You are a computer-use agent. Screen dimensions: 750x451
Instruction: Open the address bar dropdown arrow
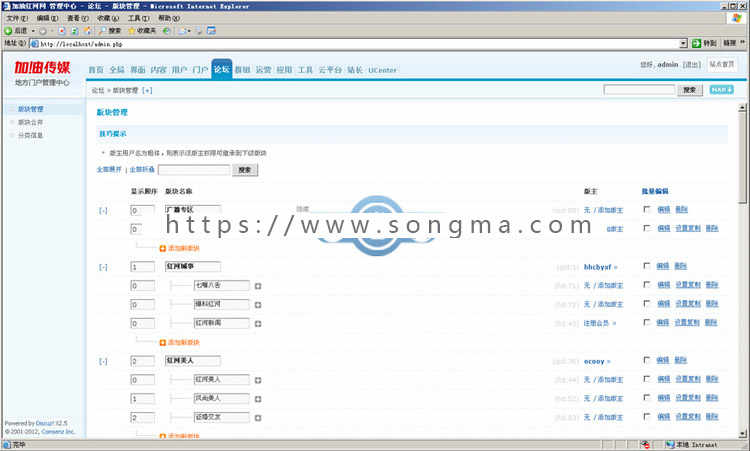click(684, 44)
